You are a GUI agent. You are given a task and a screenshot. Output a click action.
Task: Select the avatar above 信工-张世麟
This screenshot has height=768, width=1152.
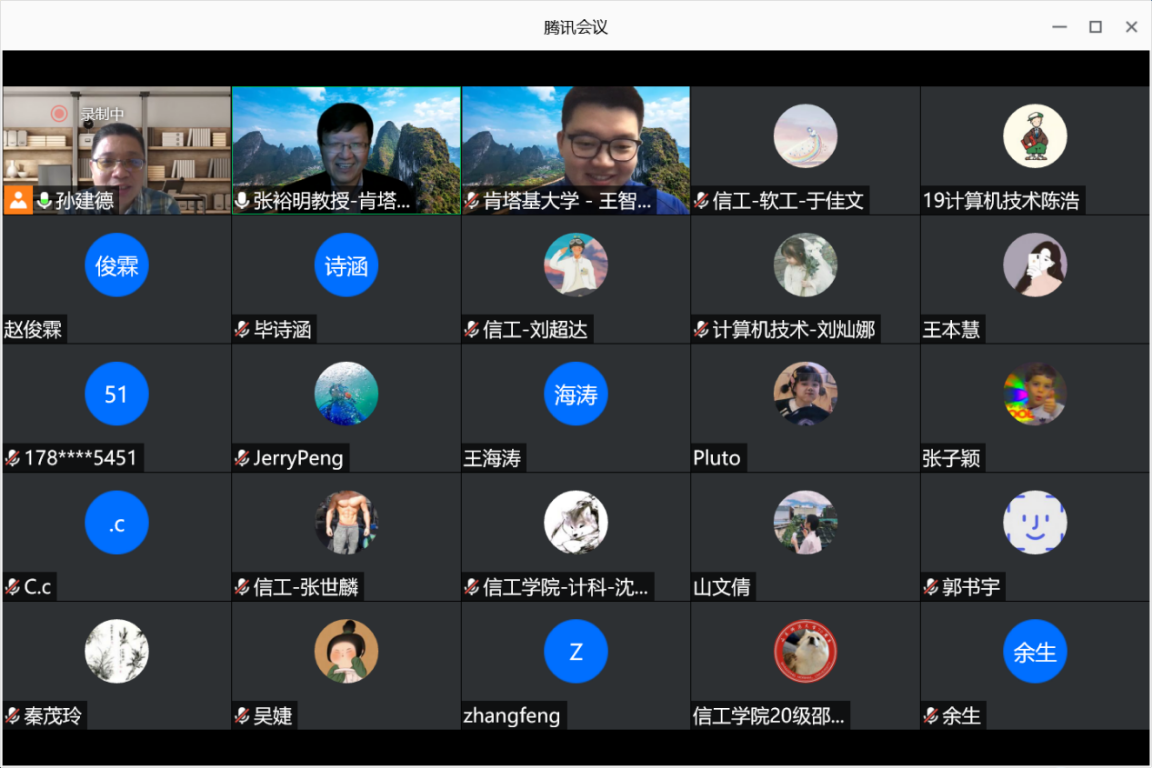[x=346, y=523]
